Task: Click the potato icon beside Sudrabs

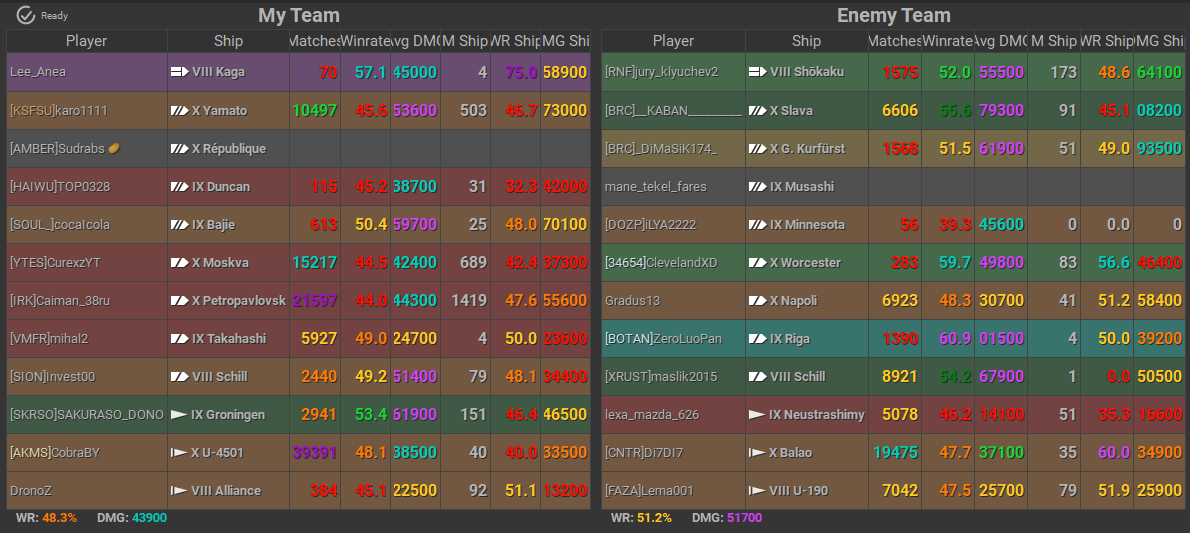Action: click(x=115, y=148)
